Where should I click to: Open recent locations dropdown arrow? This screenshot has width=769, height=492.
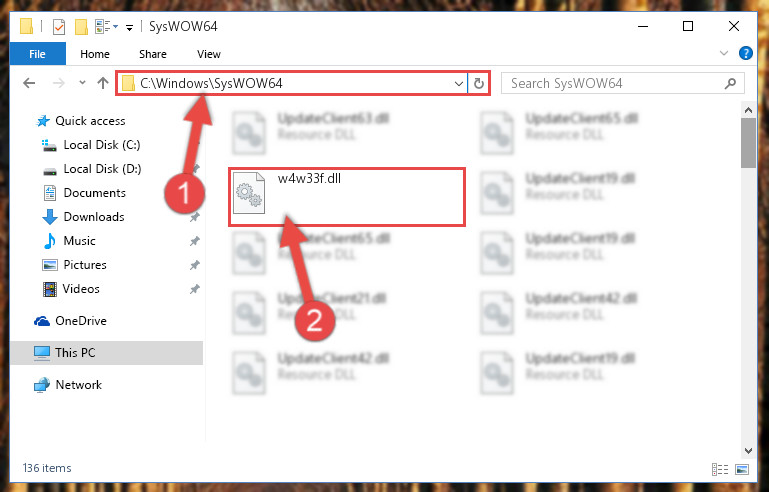click(82, 83)
